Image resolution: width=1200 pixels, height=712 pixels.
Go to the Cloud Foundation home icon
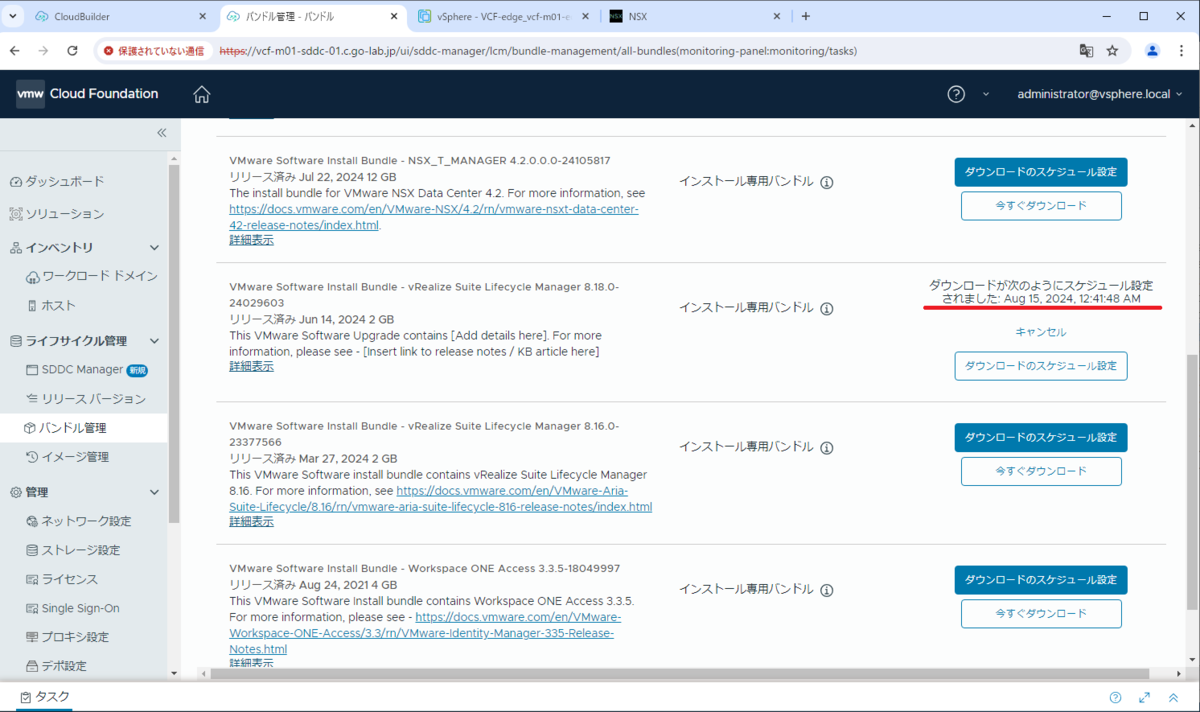(x=202, y=94)
